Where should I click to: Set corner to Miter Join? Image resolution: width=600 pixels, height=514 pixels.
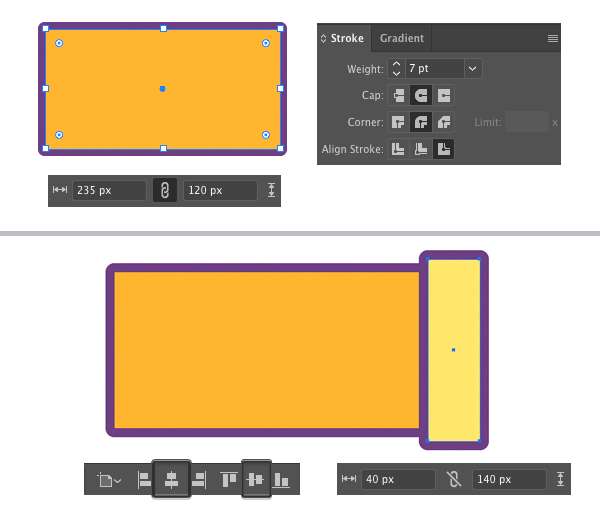point(399,123)
